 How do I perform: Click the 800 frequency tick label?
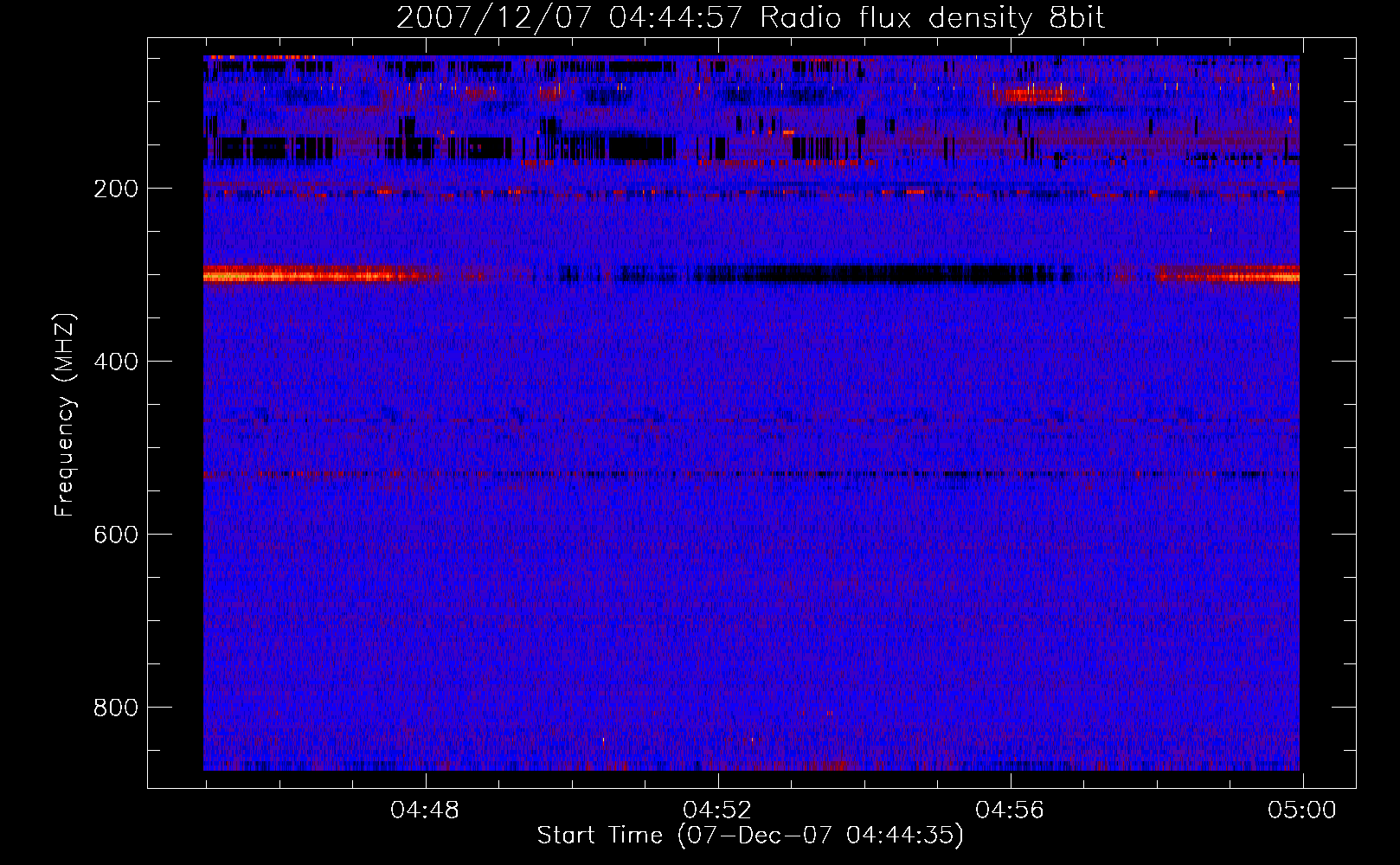point(116,708)
